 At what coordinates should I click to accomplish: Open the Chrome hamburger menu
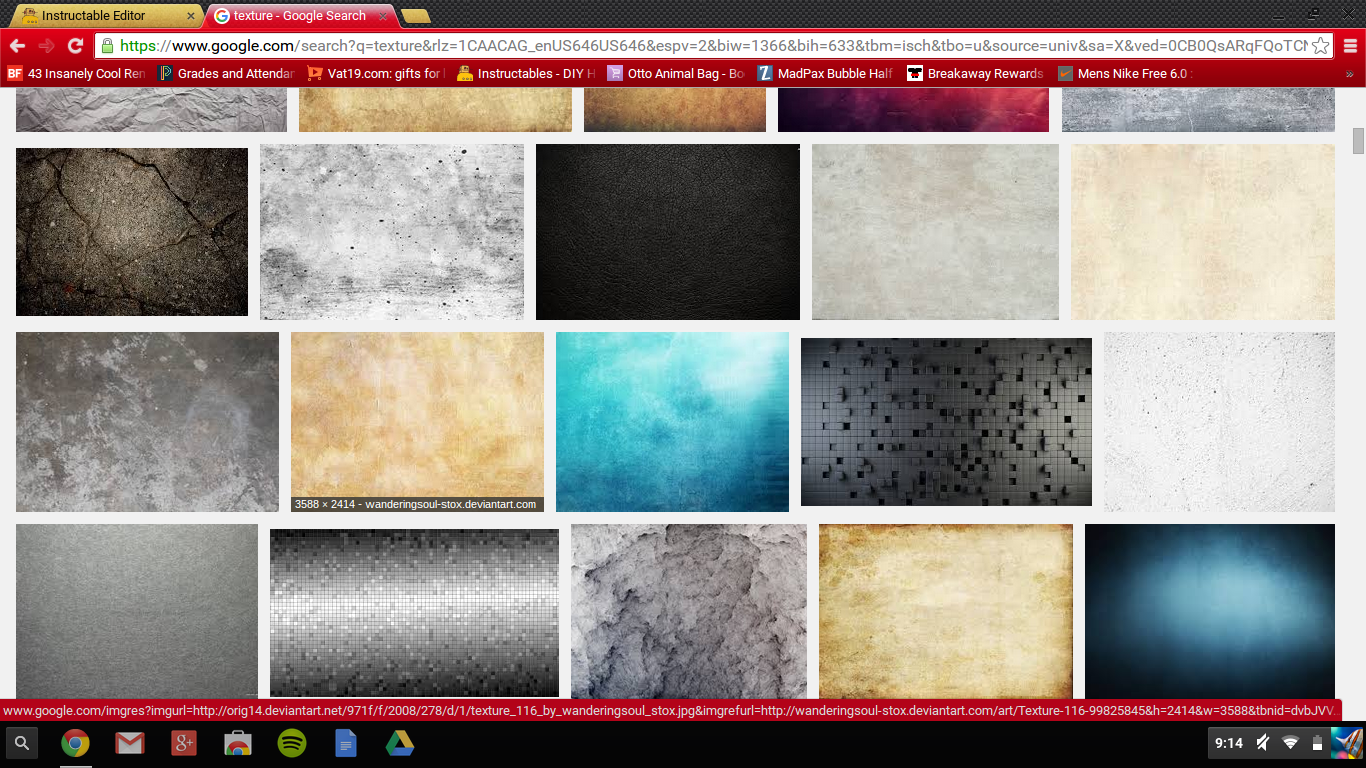click(1350, 46)
